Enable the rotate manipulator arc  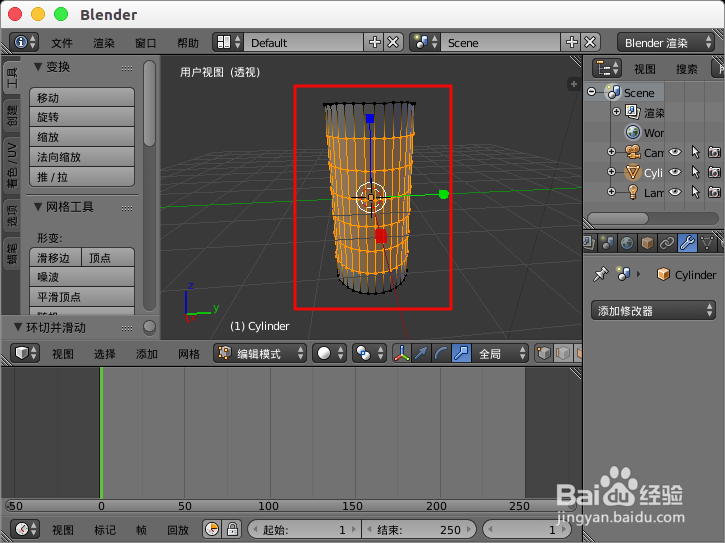coord(441,353)
